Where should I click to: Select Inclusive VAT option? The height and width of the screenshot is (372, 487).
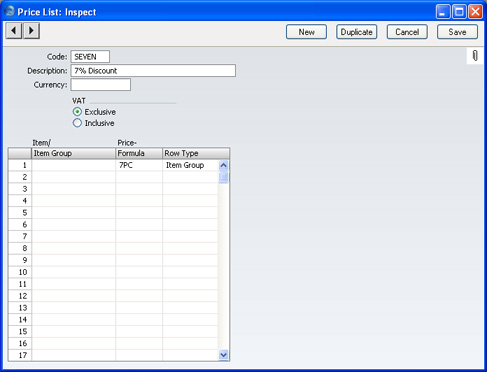point(77,123)
